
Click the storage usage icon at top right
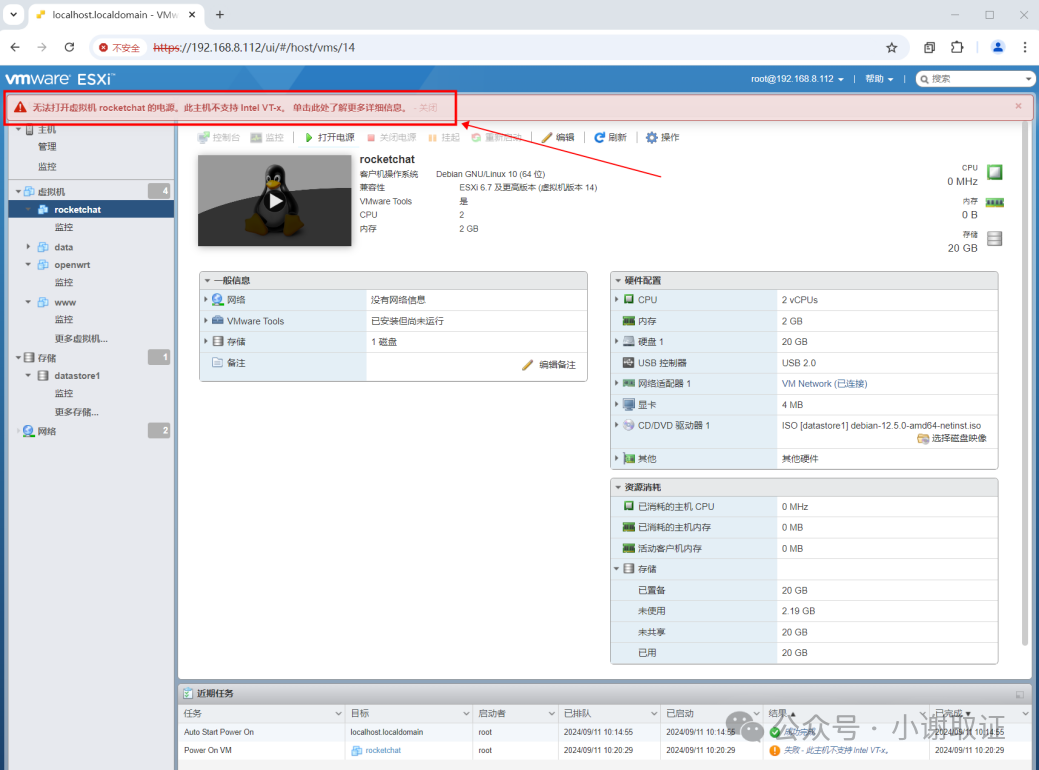[x=995, y=239]
